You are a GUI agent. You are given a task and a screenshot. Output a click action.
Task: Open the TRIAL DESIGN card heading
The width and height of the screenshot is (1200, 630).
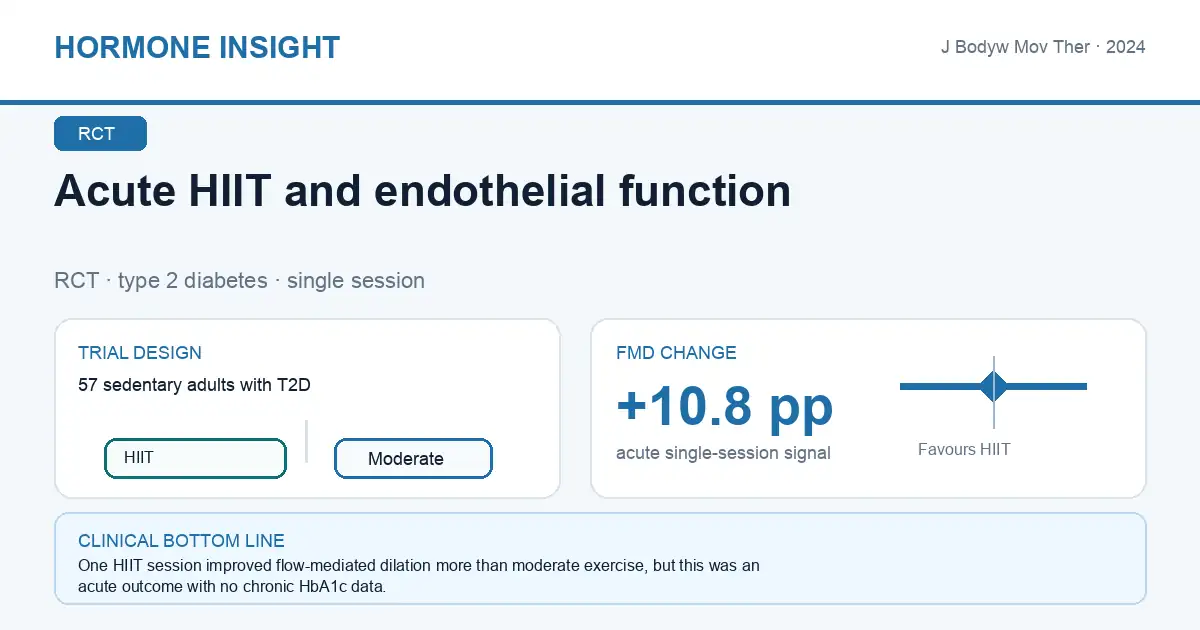140,353
